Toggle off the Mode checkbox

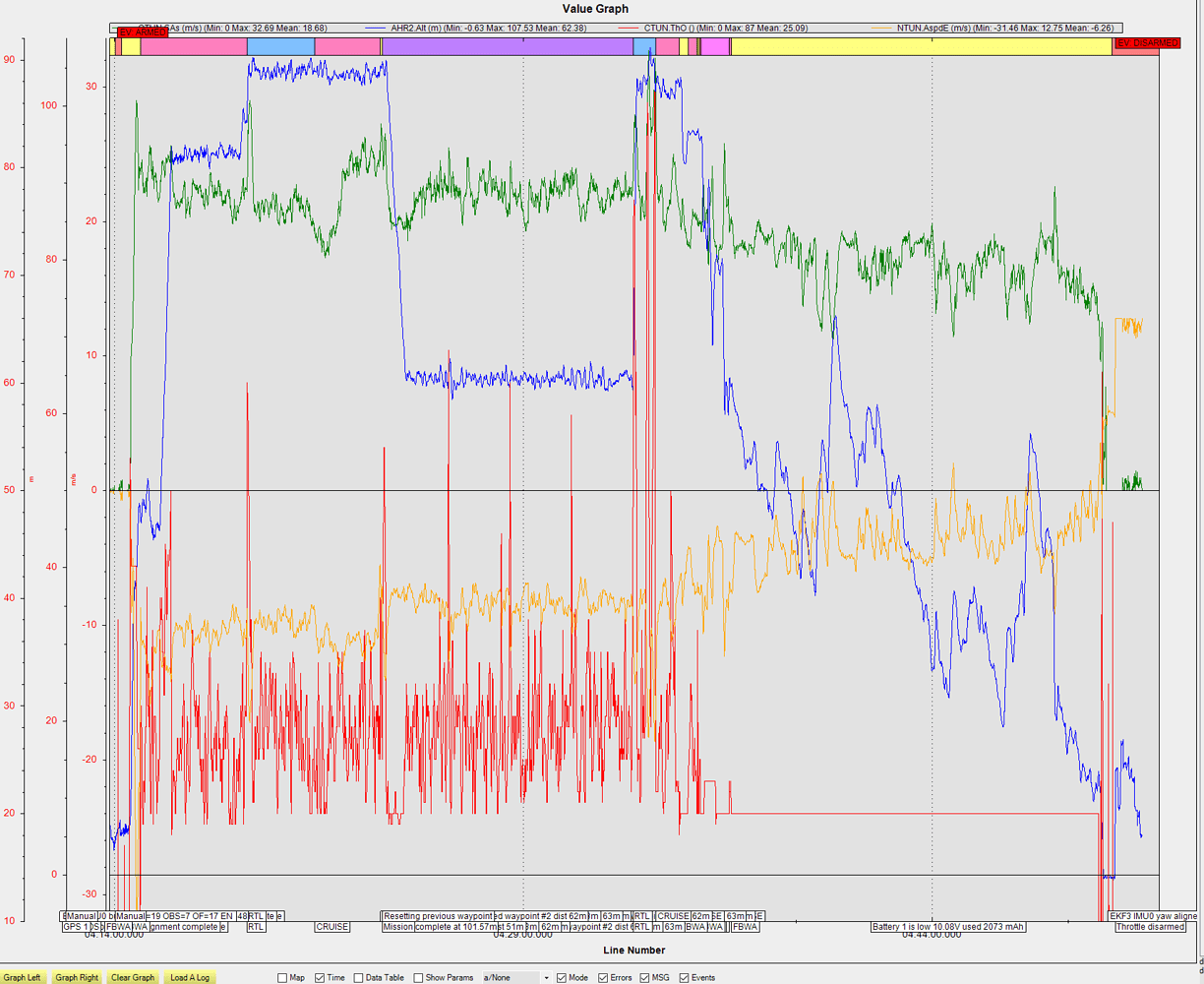(562, 978)
